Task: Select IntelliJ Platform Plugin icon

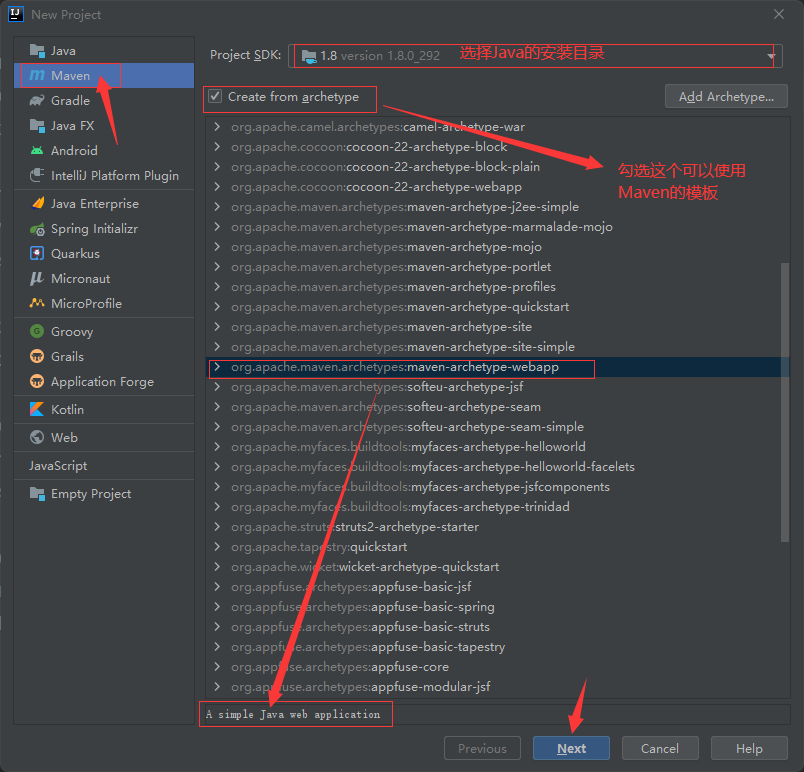Action: [37, 175]
